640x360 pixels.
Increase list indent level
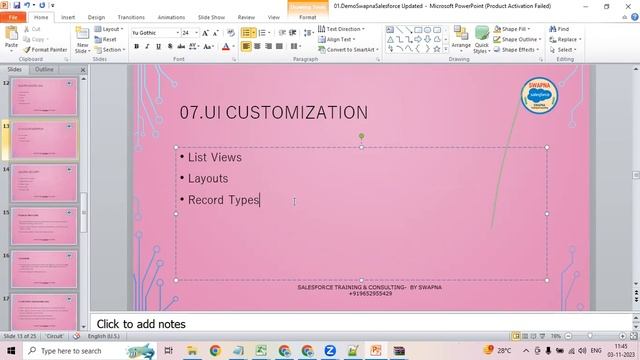click(293, 33)
